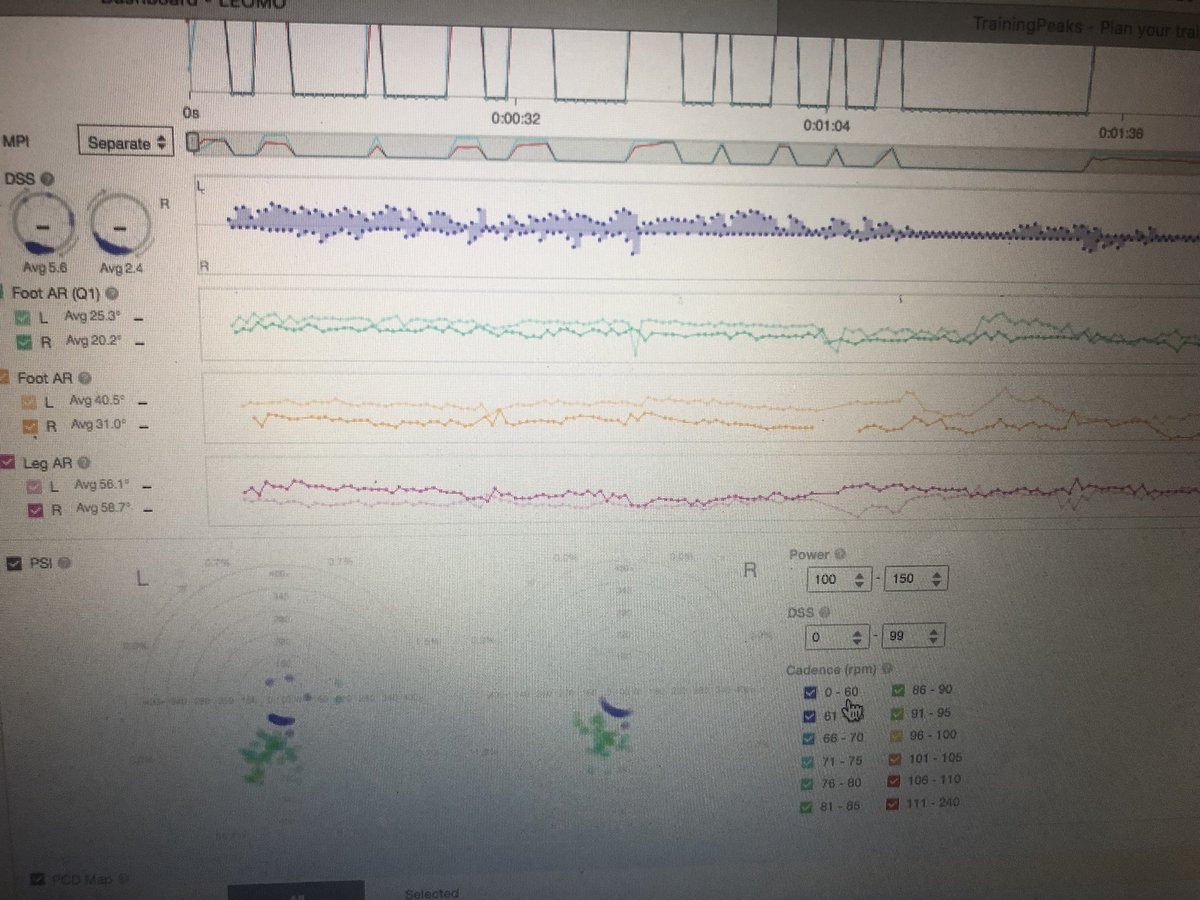The image size is (1200, 900).
Task: Toggle the 96 - 100 cadence checkbox
Action: (898, 735)
